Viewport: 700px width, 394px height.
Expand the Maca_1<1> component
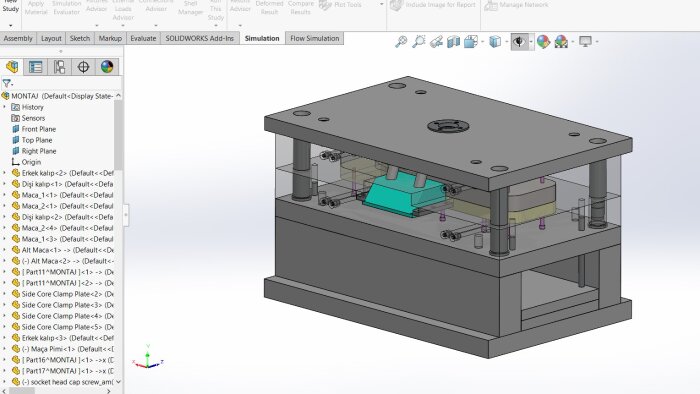[4, 195]
